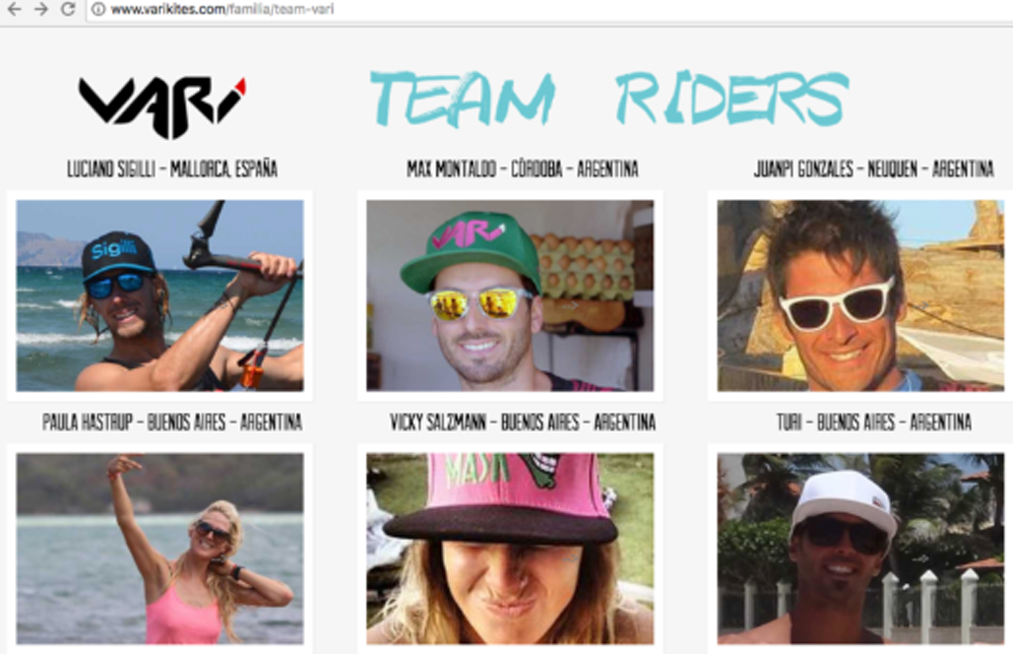The width and height of the screenshot is (1013, 654).
Task: Click the VARI logo
Action: 162,107
